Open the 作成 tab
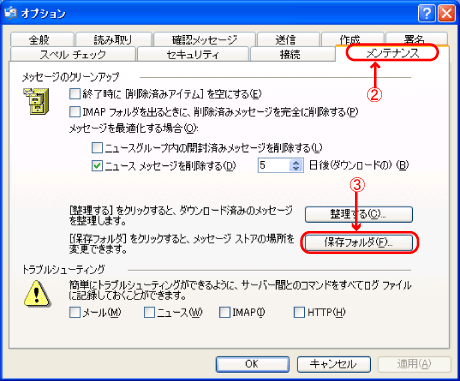This screenshot has height=381, width=460. [x=352, y=40]
